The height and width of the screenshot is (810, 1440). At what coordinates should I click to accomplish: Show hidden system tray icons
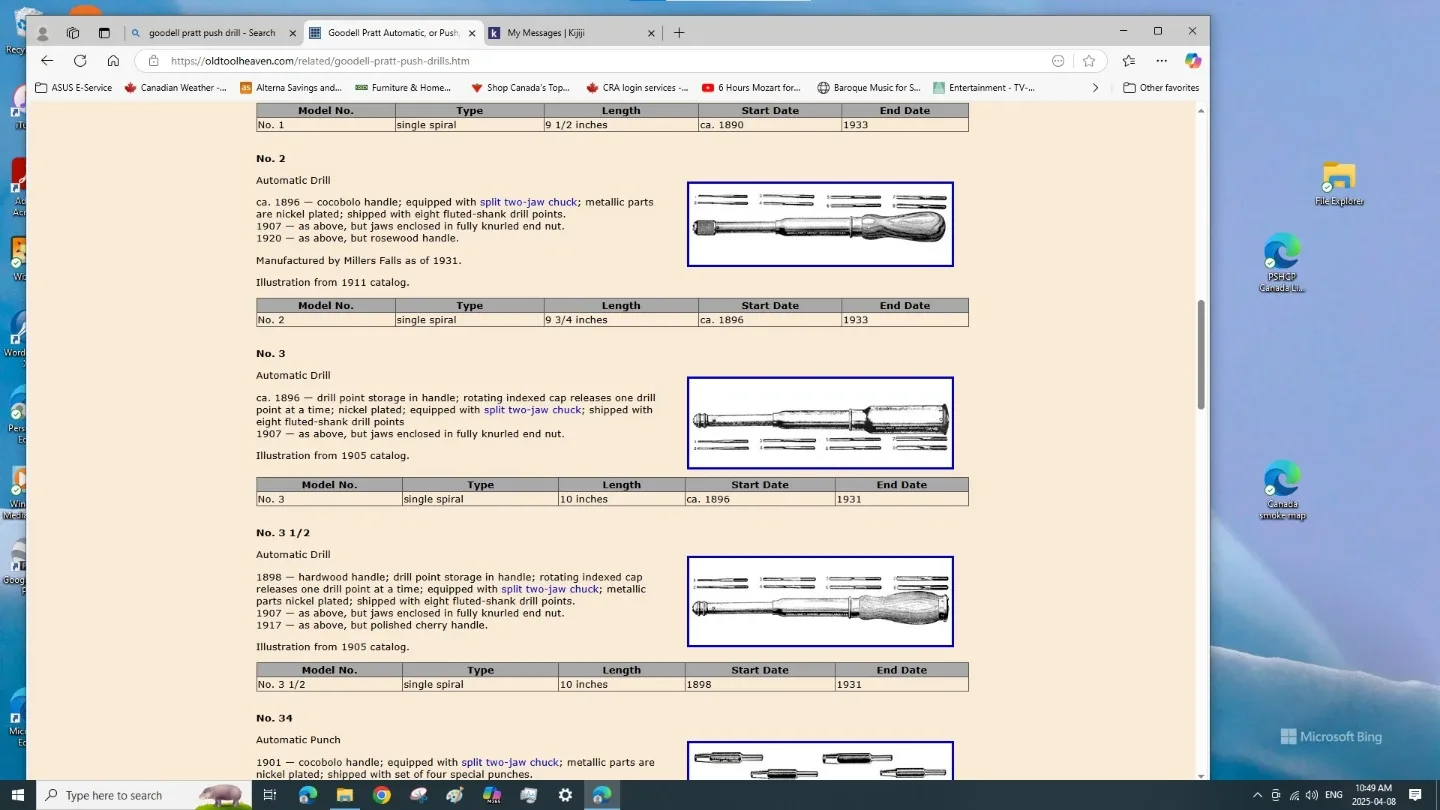pyautogui.click(x=1257, y=795)
